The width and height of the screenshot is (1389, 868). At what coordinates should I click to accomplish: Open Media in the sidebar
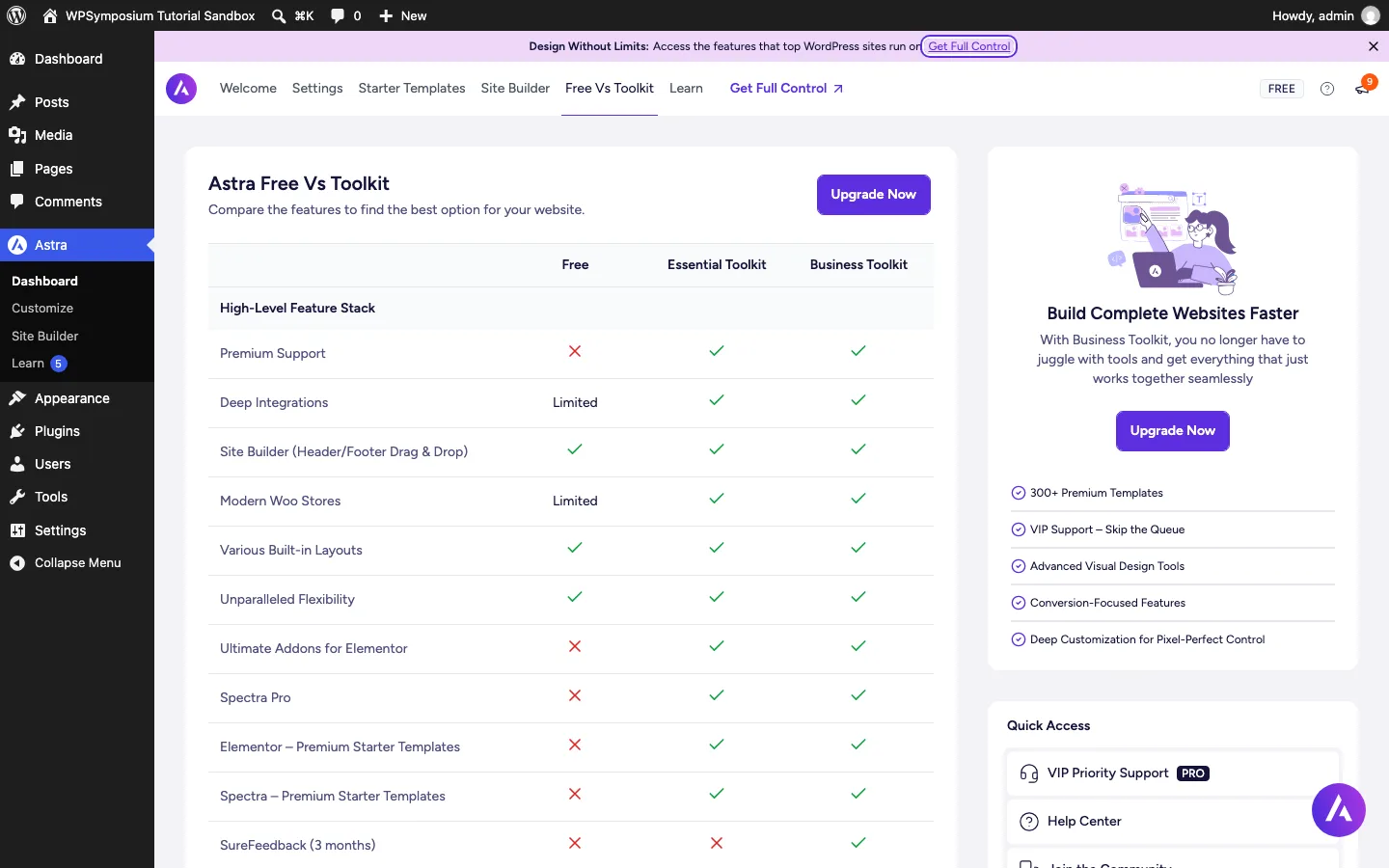[77, 135]
